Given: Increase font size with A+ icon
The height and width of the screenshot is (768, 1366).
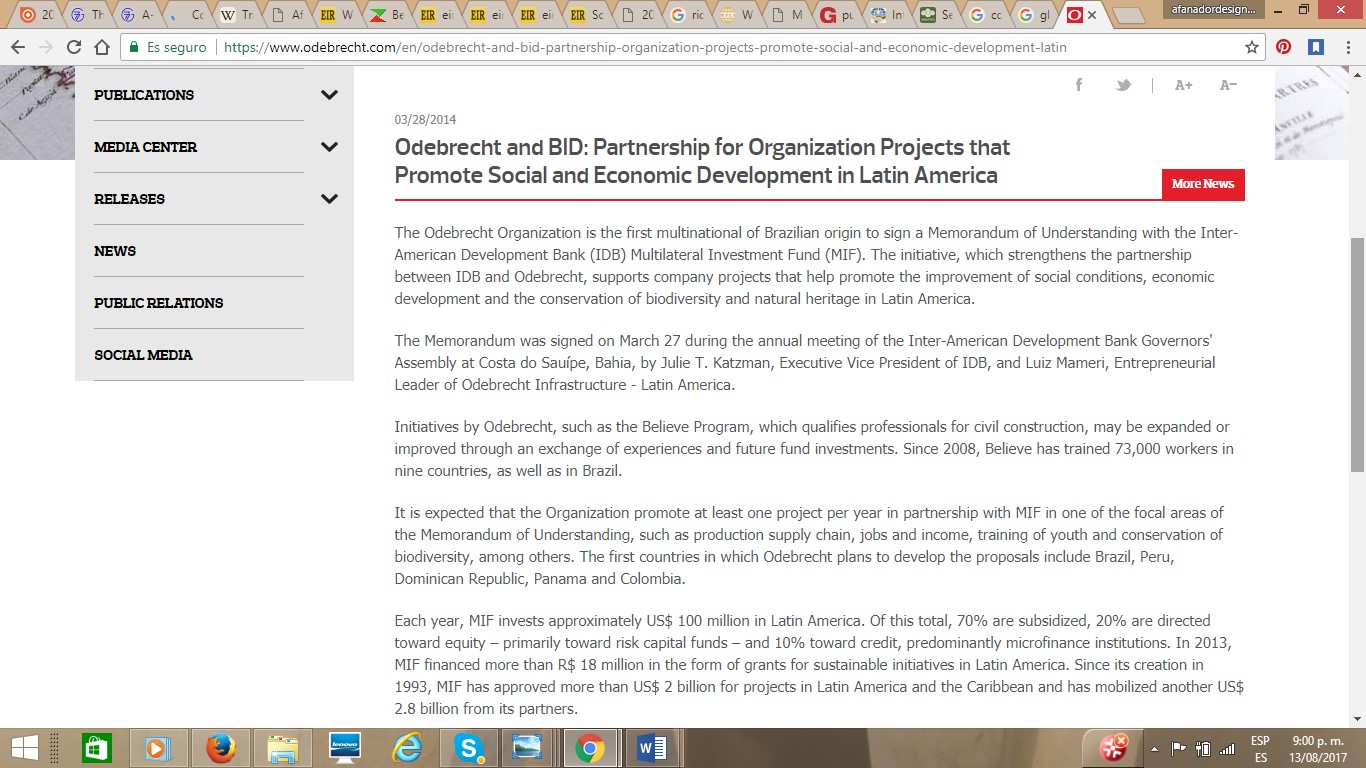Looking at the screenshot, I should (1183, 85).
